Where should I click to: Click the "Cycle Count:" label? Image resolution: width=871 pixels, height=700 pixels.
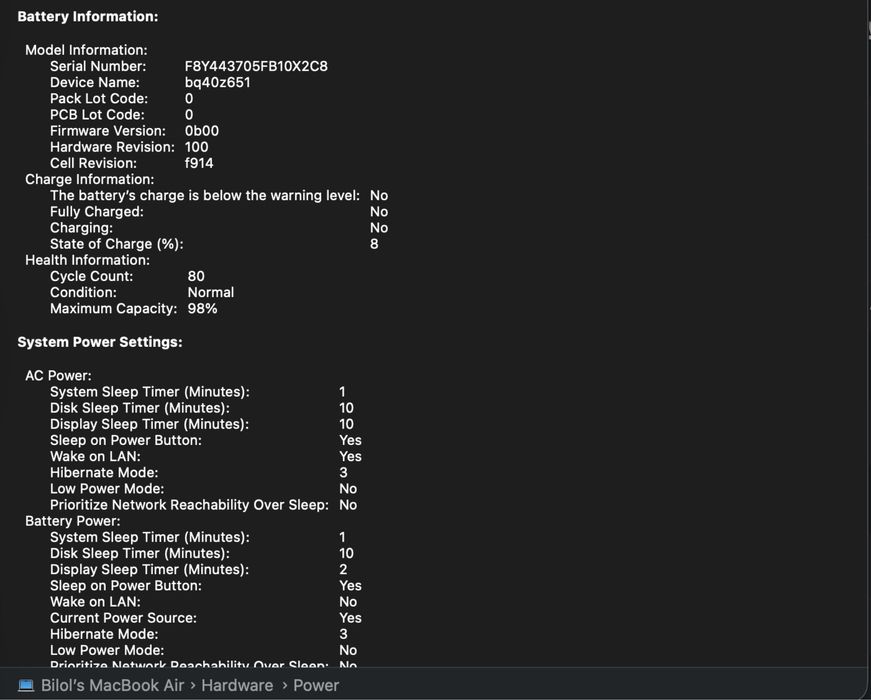point(92,276)
